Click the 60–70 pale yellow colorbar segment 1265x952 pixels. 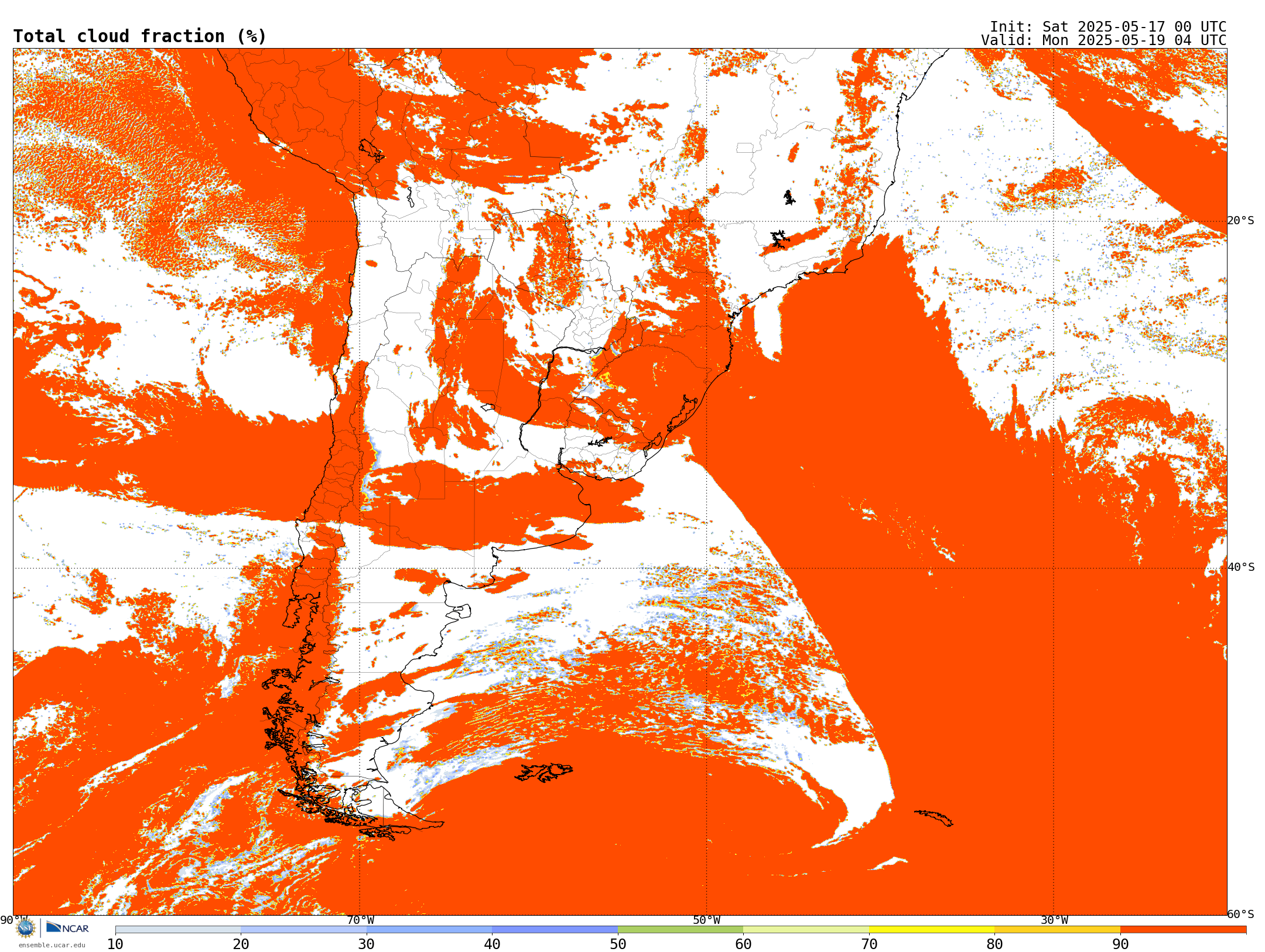(x=806, y=930)
